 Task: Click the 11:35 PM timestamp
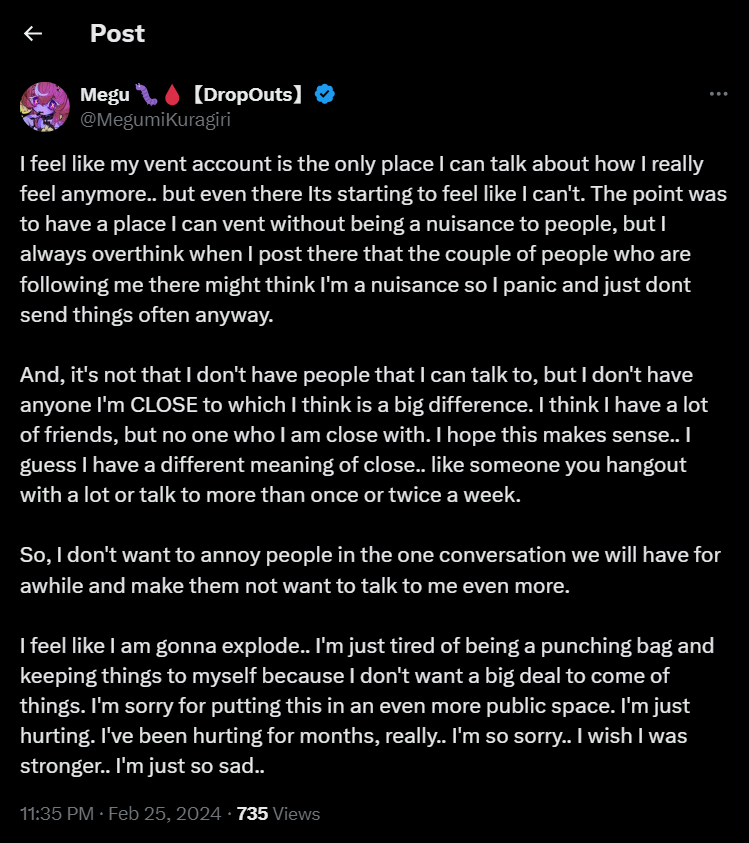click(x=57, y=813)
